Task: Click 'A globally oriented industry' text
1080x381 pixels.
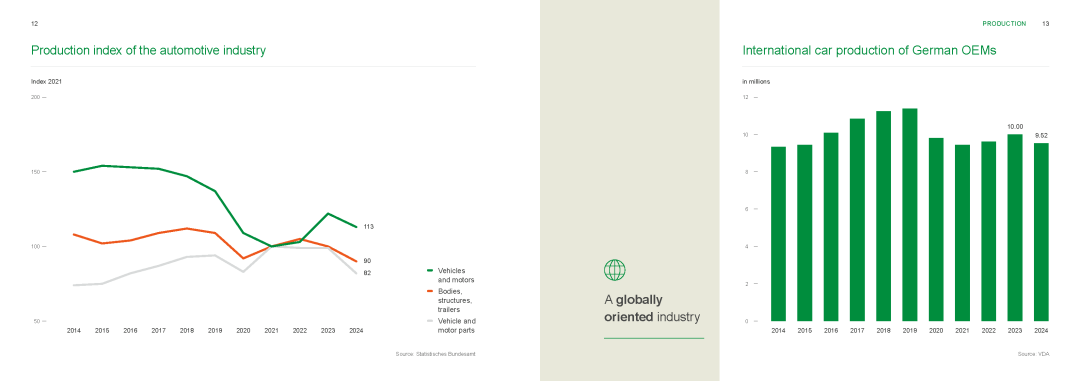Action: (652, 309)
